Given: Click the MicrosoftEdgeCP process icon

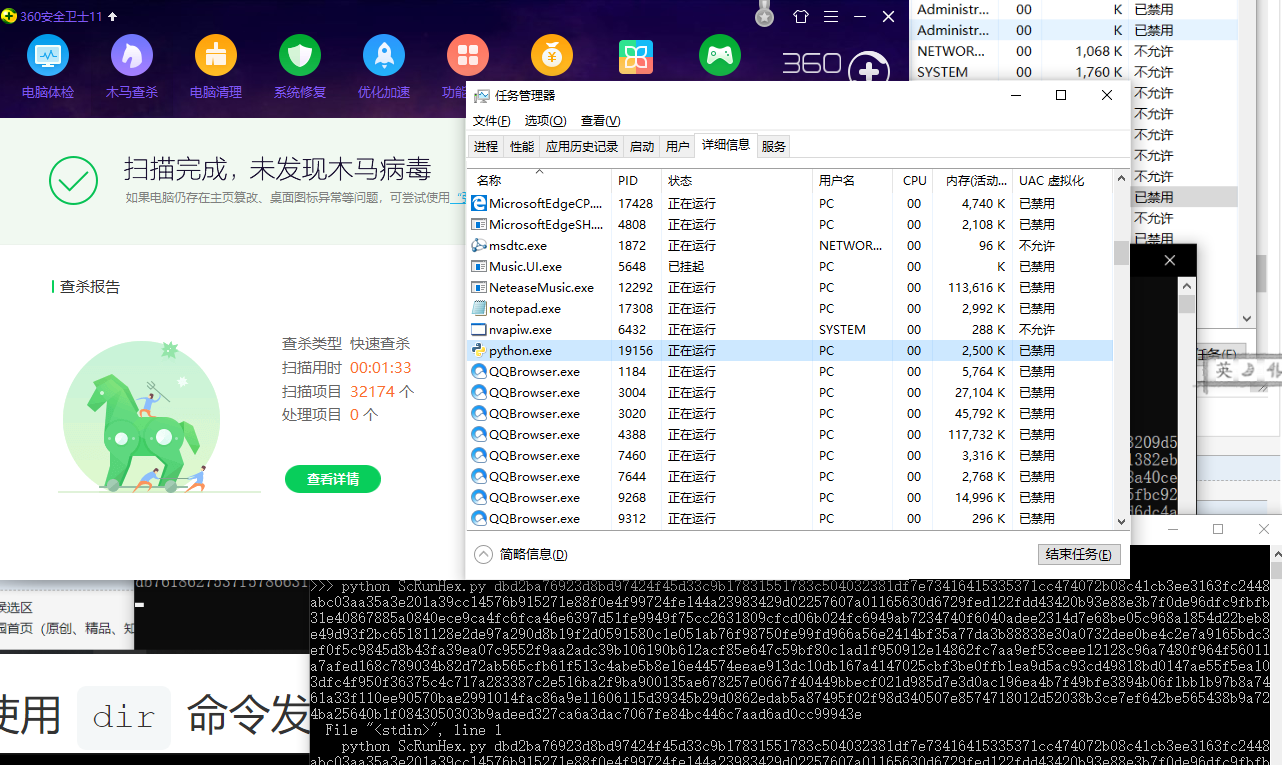Looking at the screenshot, I should pyautogui.click(x=479, y=204).
